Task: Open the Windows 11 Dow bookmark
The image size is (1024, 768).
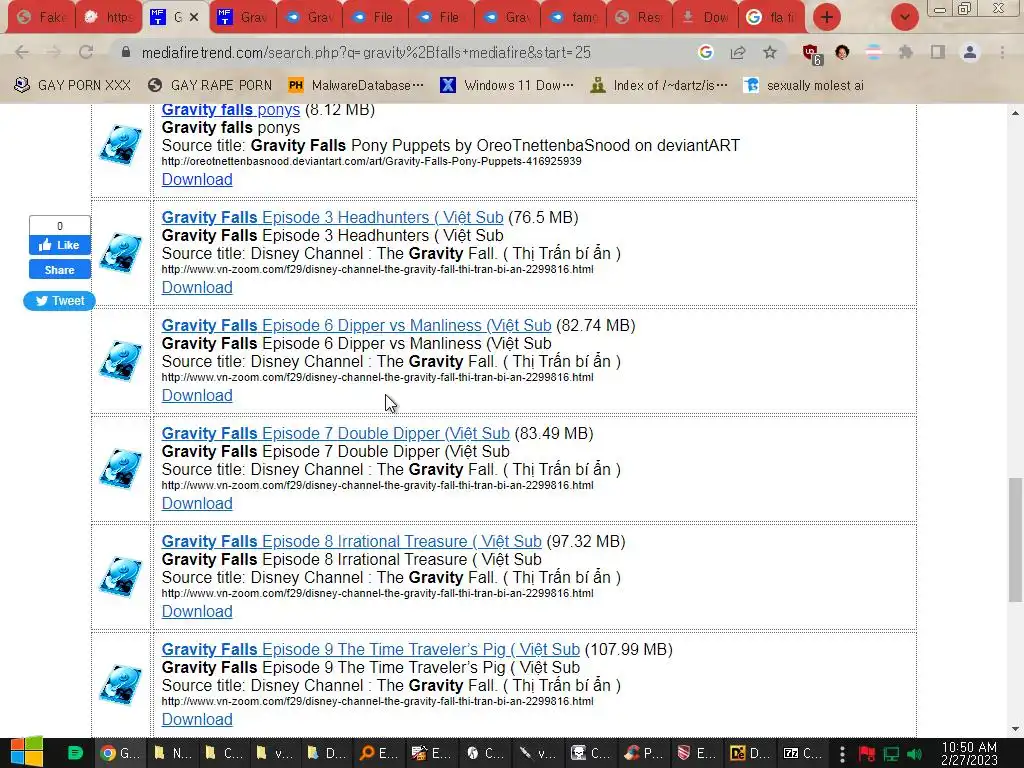Action: coord(507,85)
